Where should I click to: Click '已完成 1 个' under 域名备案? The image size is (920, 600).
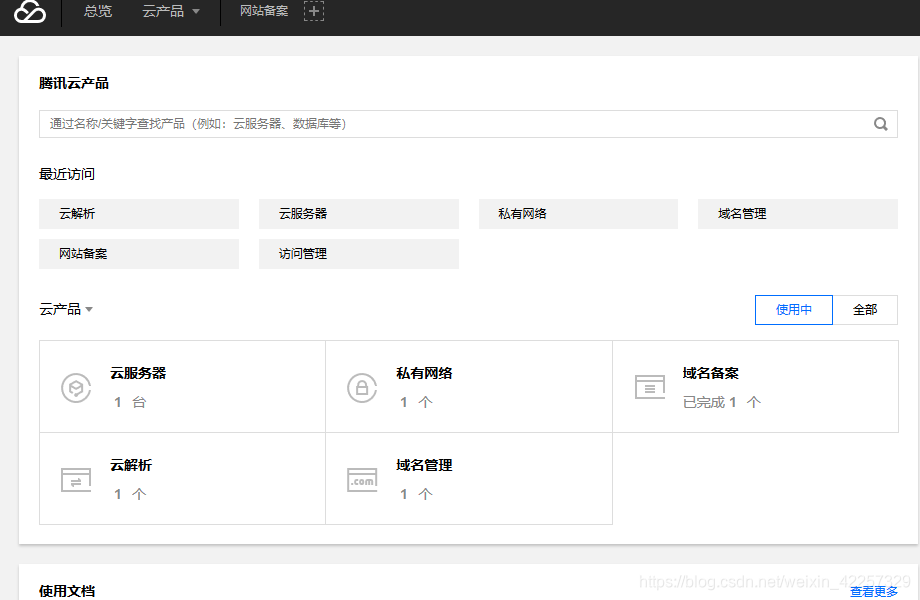click(x=722, y=402)
